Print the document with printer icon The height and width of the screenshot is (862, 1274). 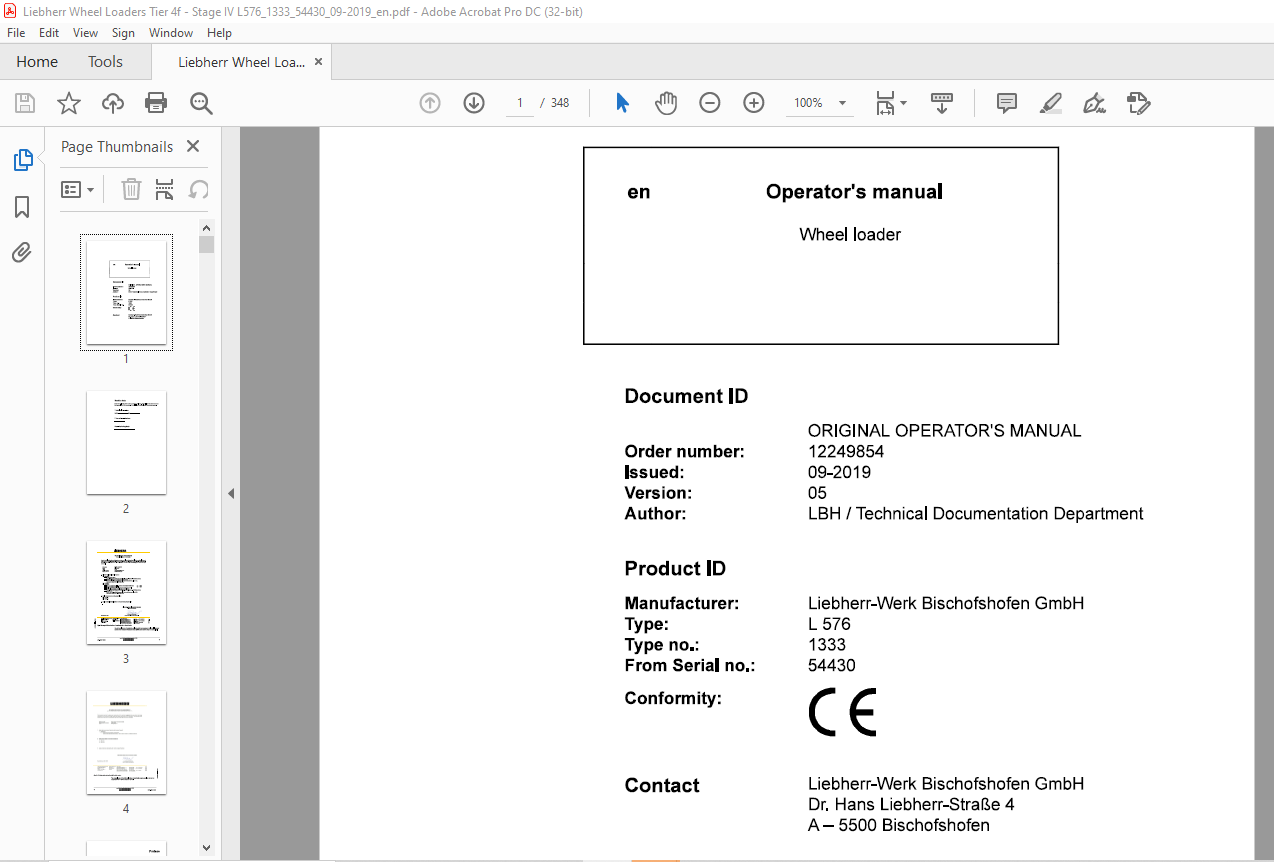pyautogui.click(x=156, y=103)
